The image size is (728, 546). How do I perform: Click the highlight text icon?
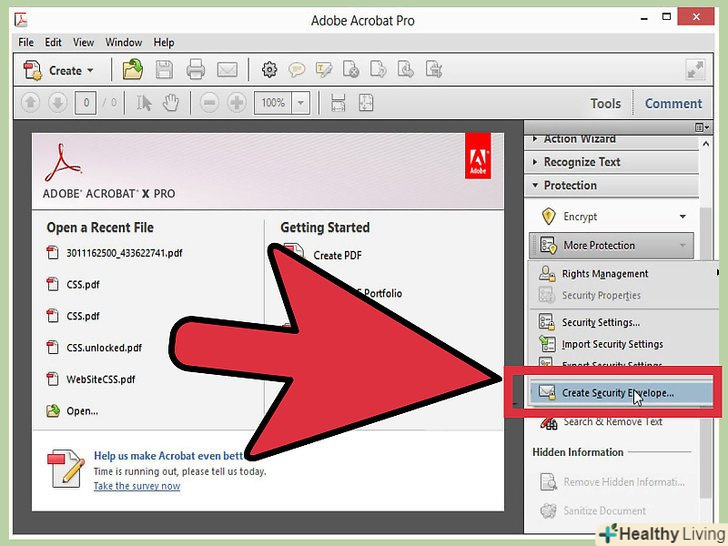coord(324,70)
